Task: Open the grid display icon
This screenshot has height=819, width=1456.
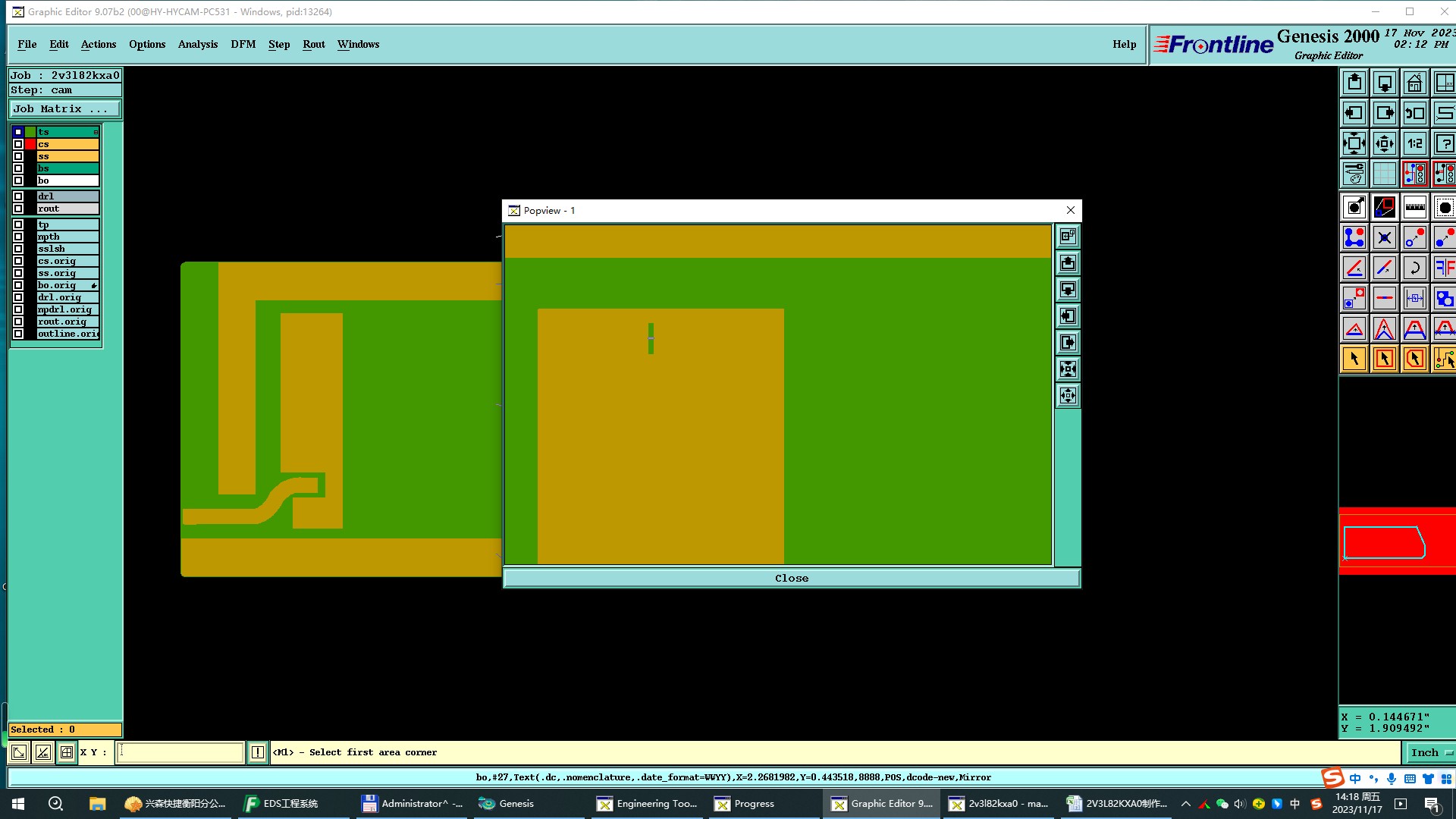Action: pyautogui.click(x=1384, y=174)
